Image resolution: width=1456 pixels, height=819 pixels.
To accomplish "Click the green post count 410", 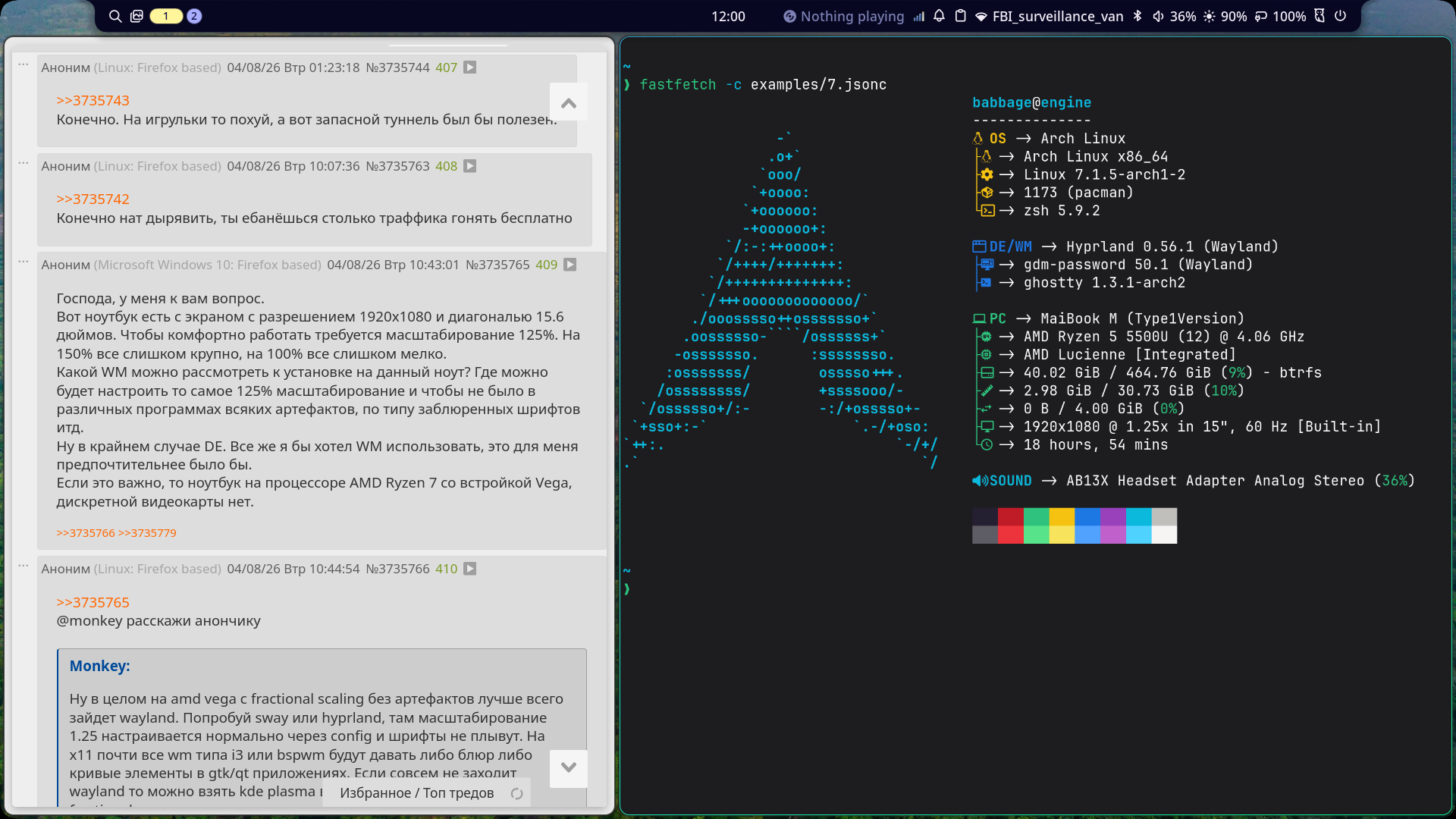I will tap(447, 569).
